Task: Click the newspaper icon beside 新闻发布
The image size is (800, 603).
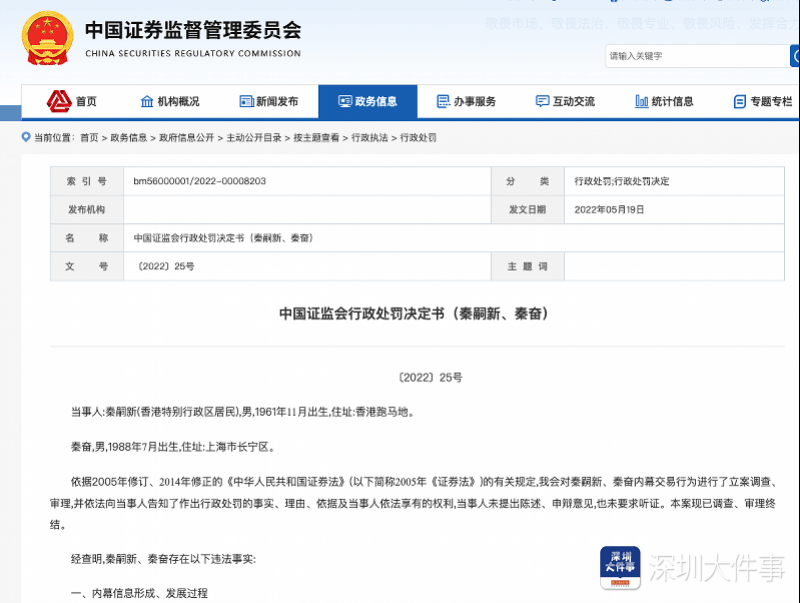Action: pyautogui.click(x=246, y=102)
